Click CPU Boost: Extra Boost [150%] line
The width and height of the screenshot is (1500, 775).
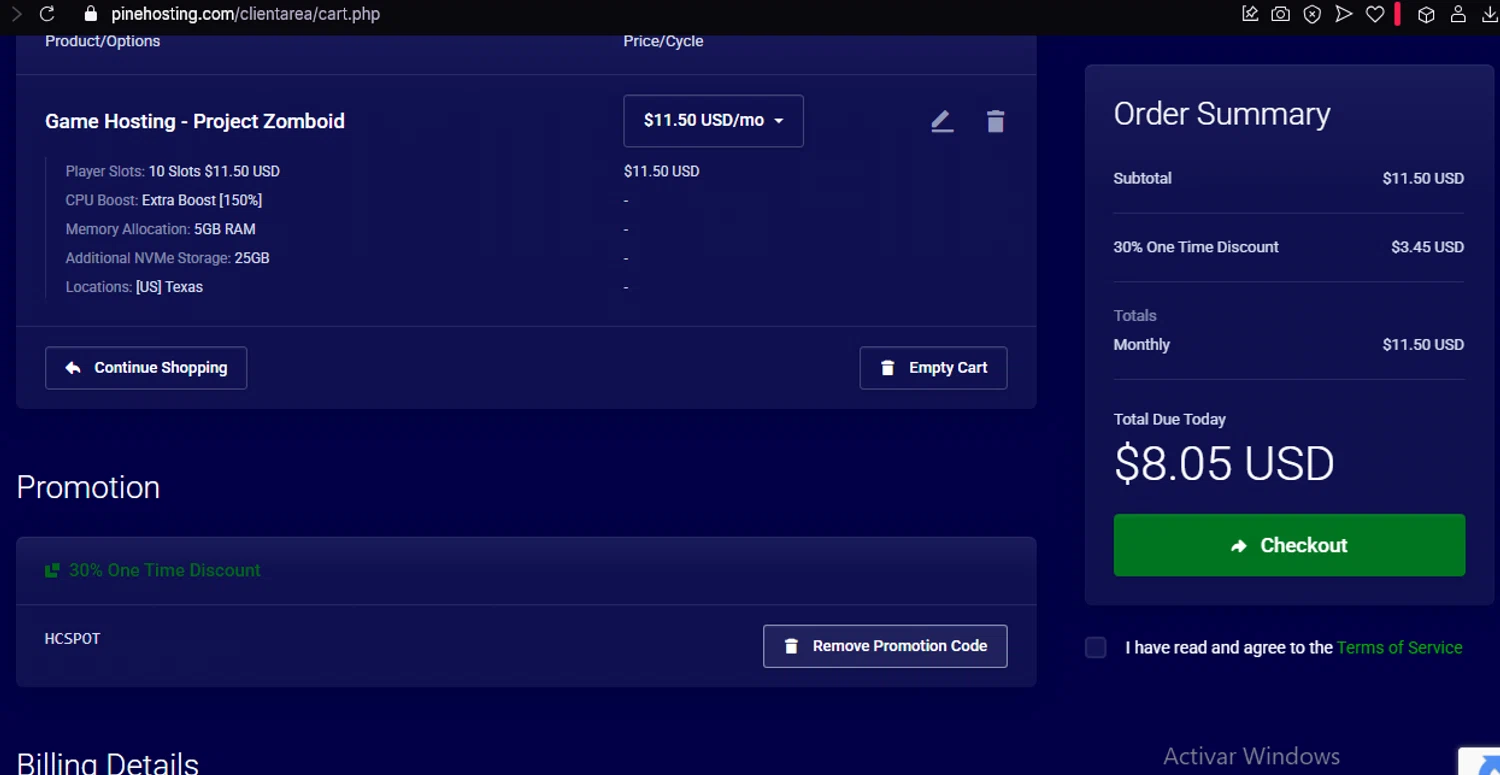pos(163,200)
